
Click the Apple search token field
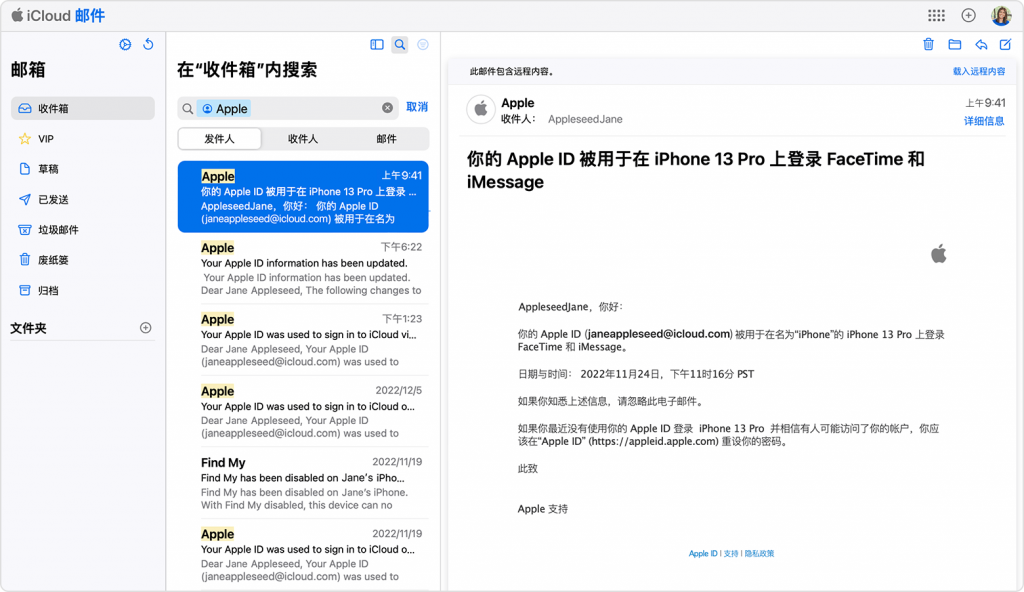tap(224, 108)
